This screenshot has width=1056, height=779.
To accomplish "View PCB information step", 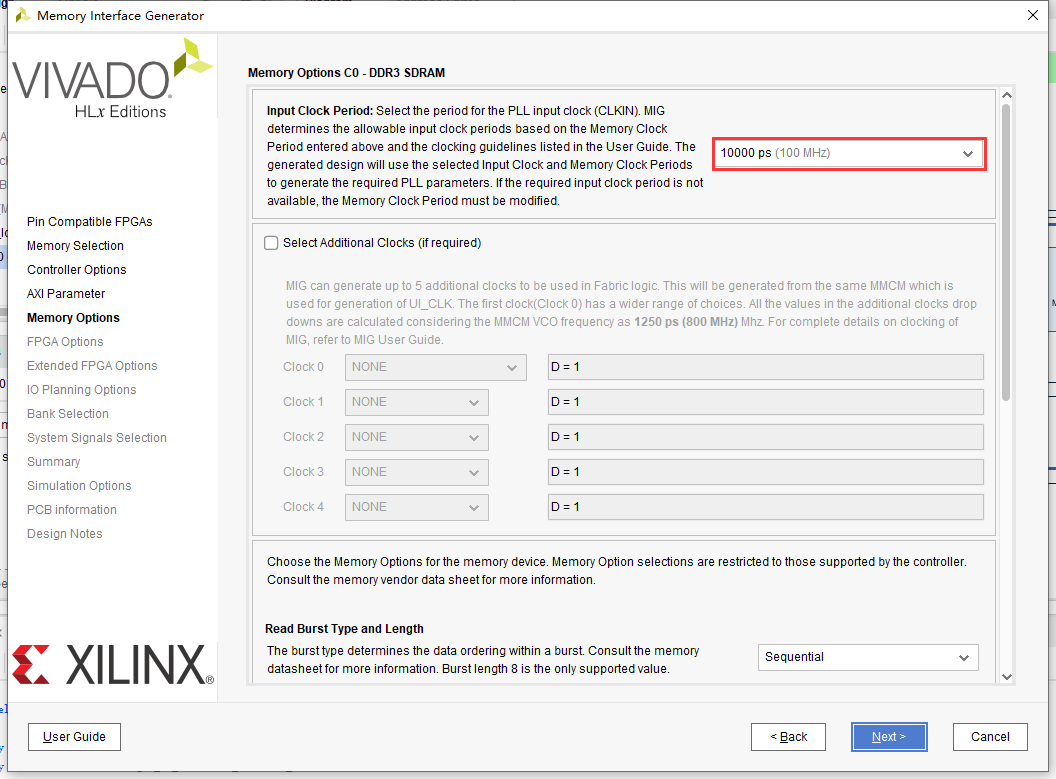I will [x=71, y=509].
